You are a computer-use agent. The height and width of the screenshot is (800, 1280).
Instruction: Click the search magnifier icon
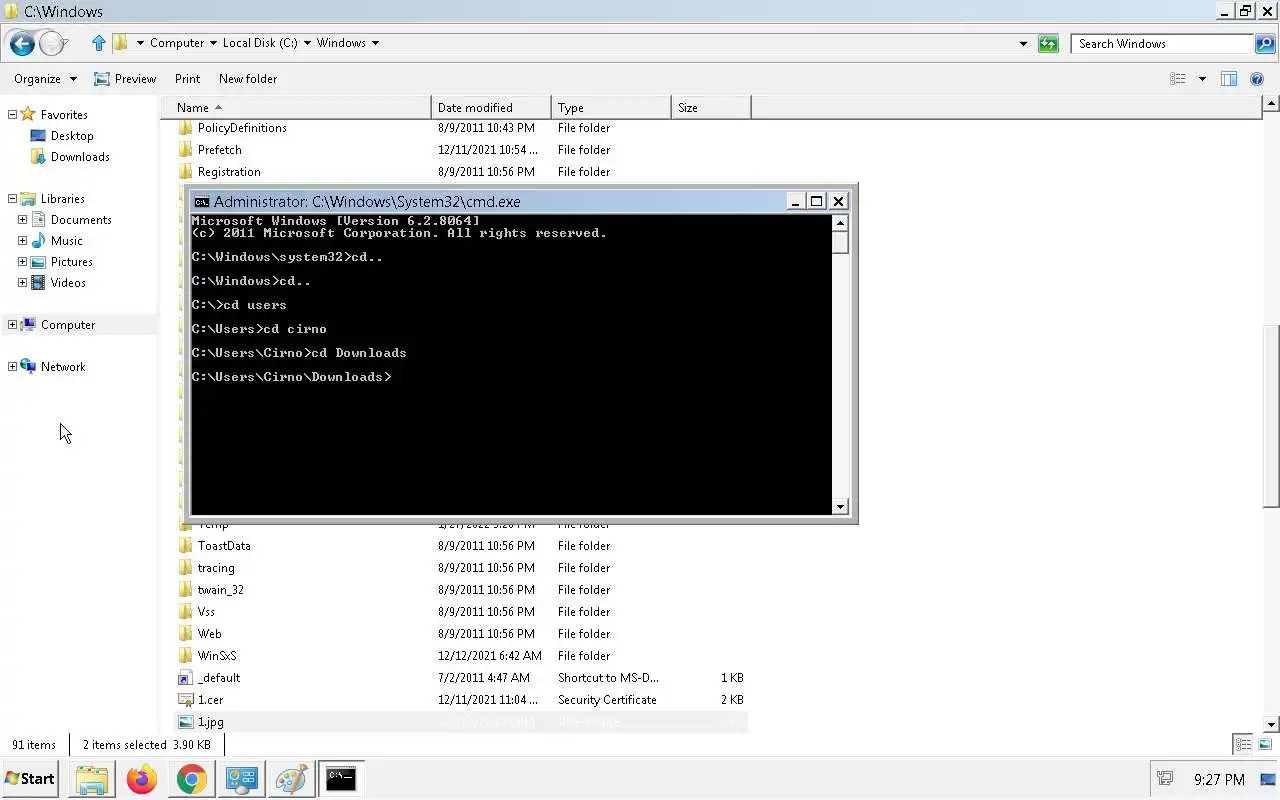pos(1265,43)
